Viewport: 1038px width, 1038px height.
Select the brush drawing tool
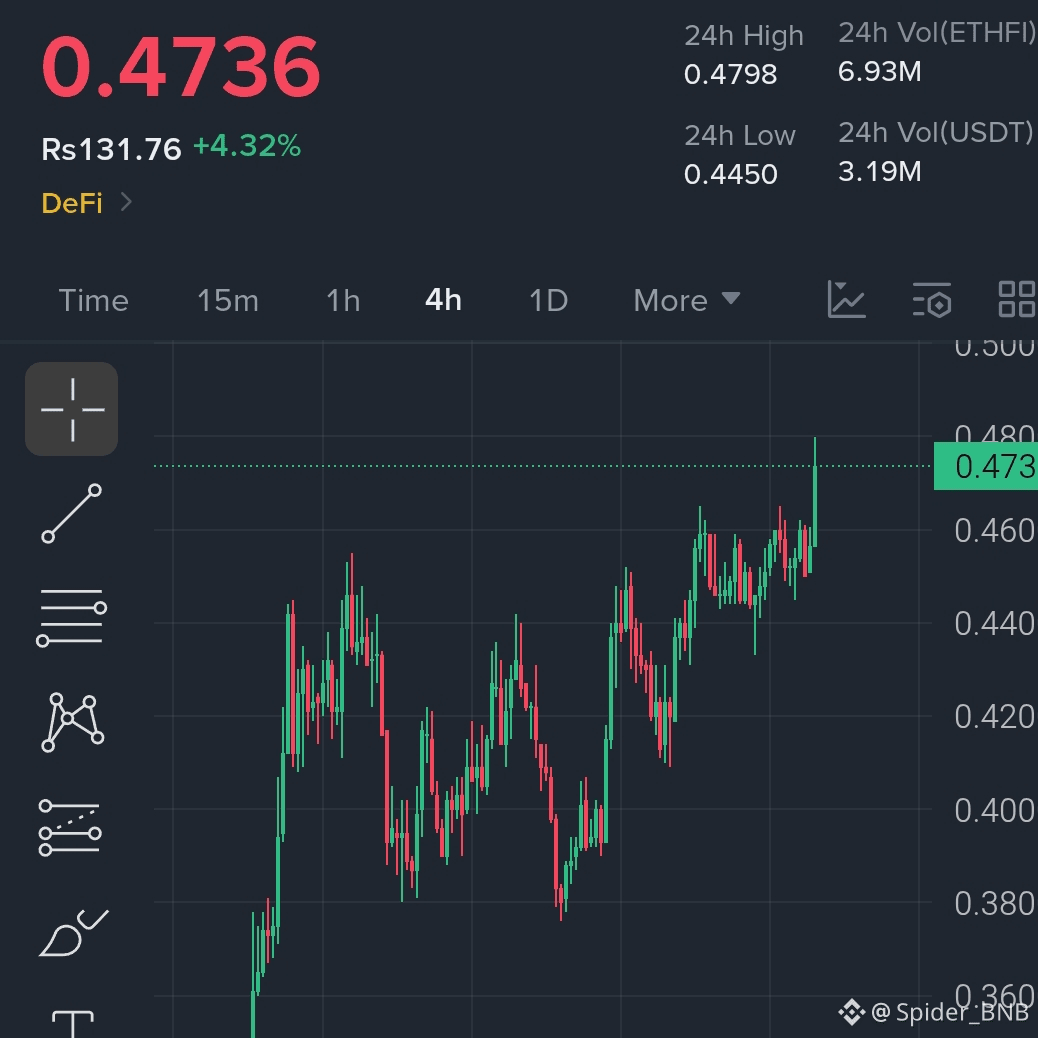(73, 933)
